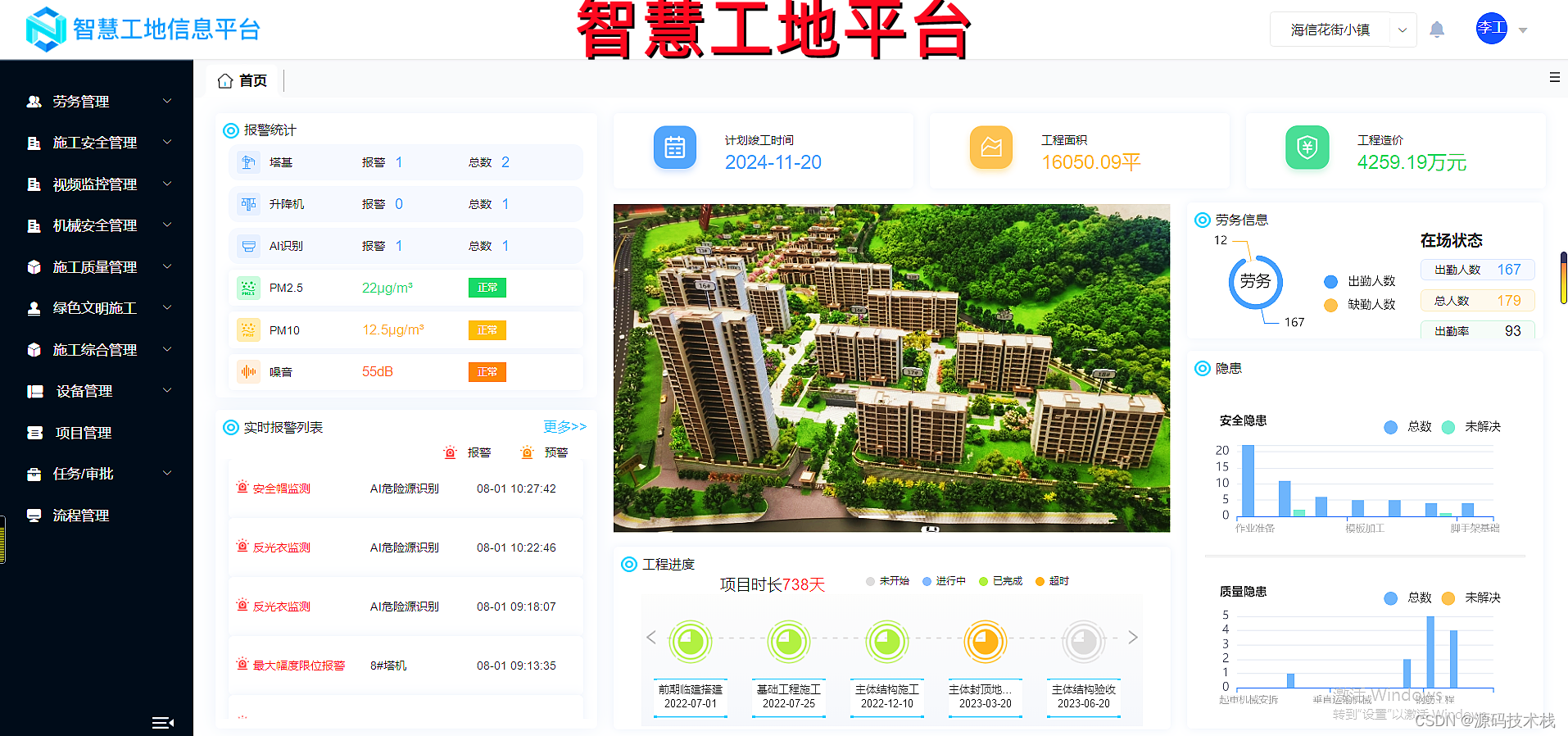Toggle 总数 legend in 安全隐患 chart
The width and height of the screenshot is (1568, 736).
point(1407,427)
